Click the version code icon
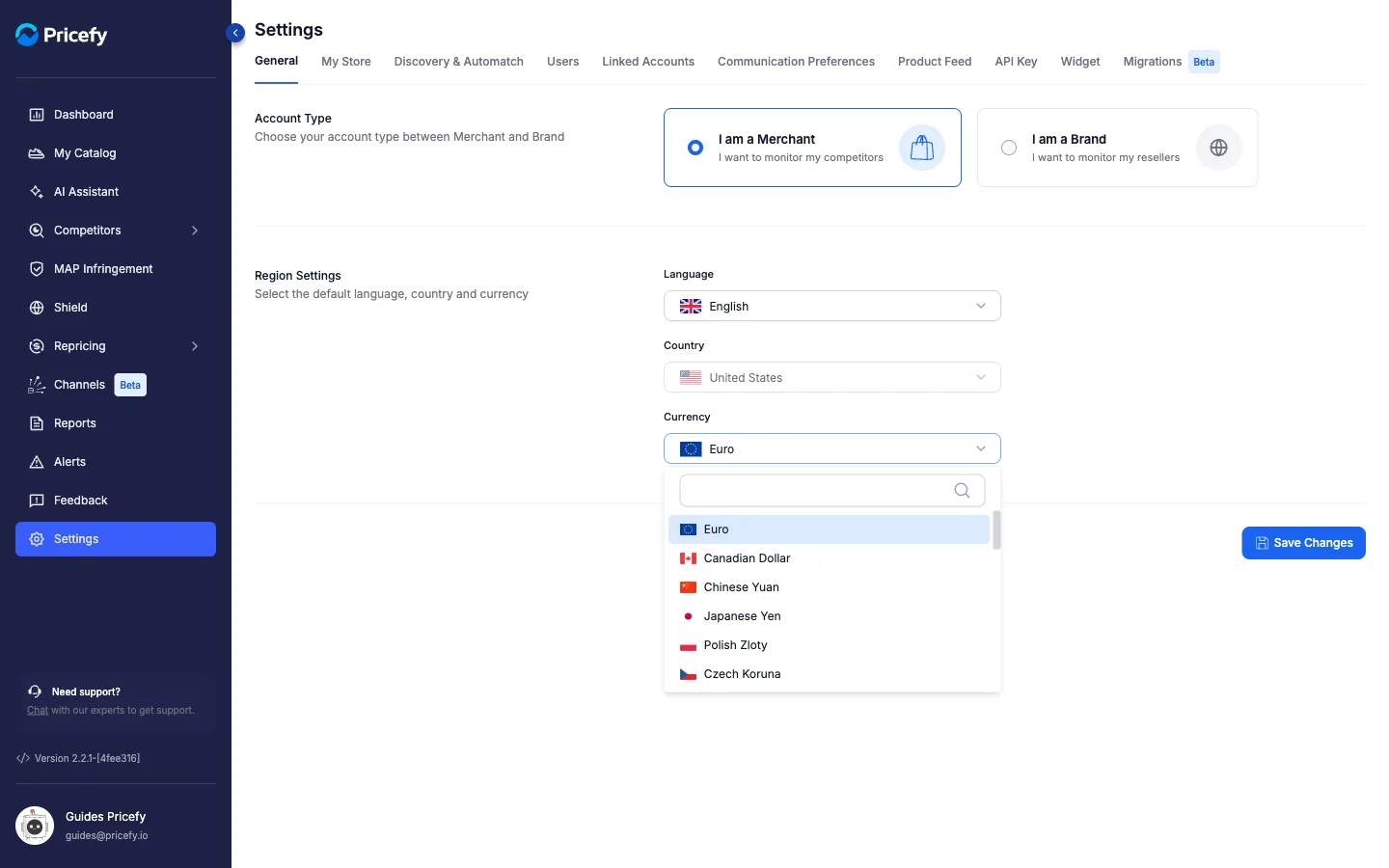The image size is (1389, 868). [23, 758]
